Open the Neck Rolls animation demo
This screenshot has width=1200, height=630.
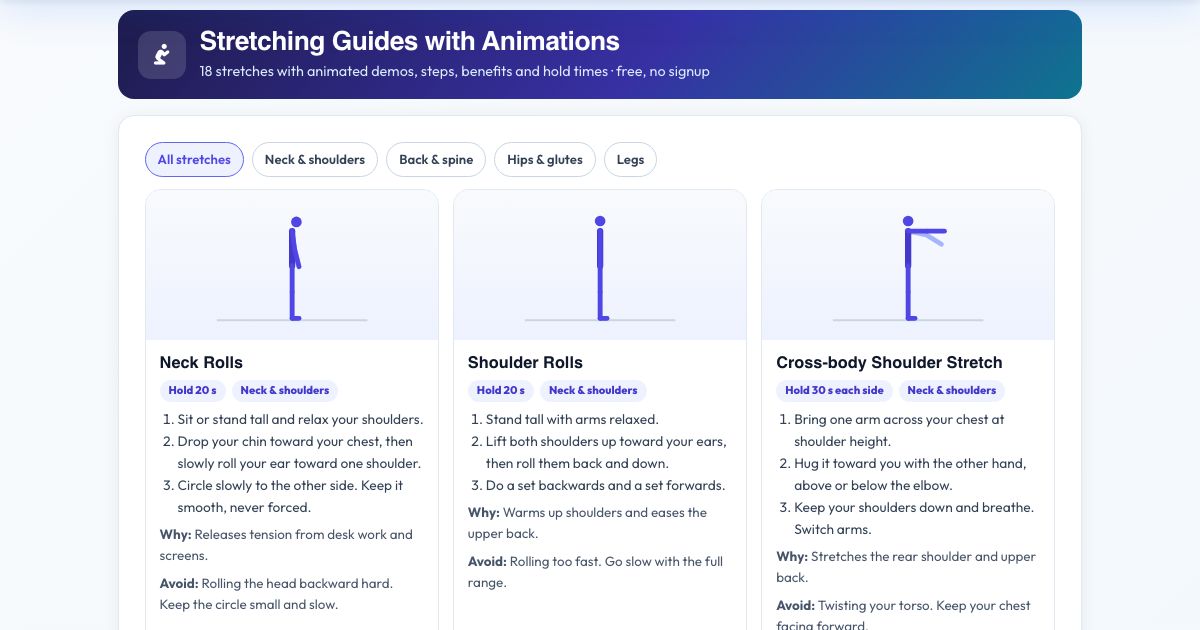click(292, 265)
